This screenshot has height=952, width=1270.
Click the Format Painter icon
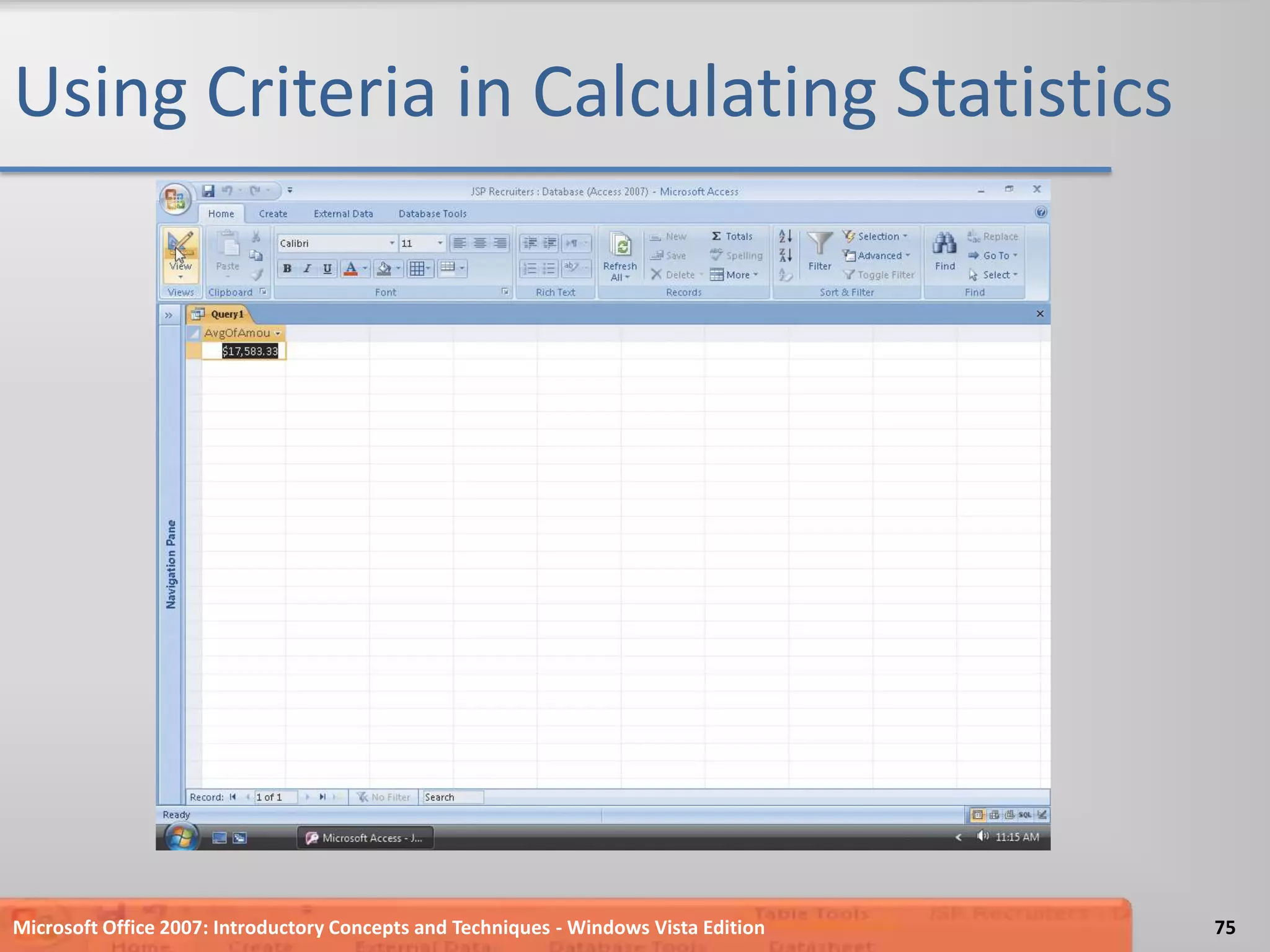coord(256,274)
